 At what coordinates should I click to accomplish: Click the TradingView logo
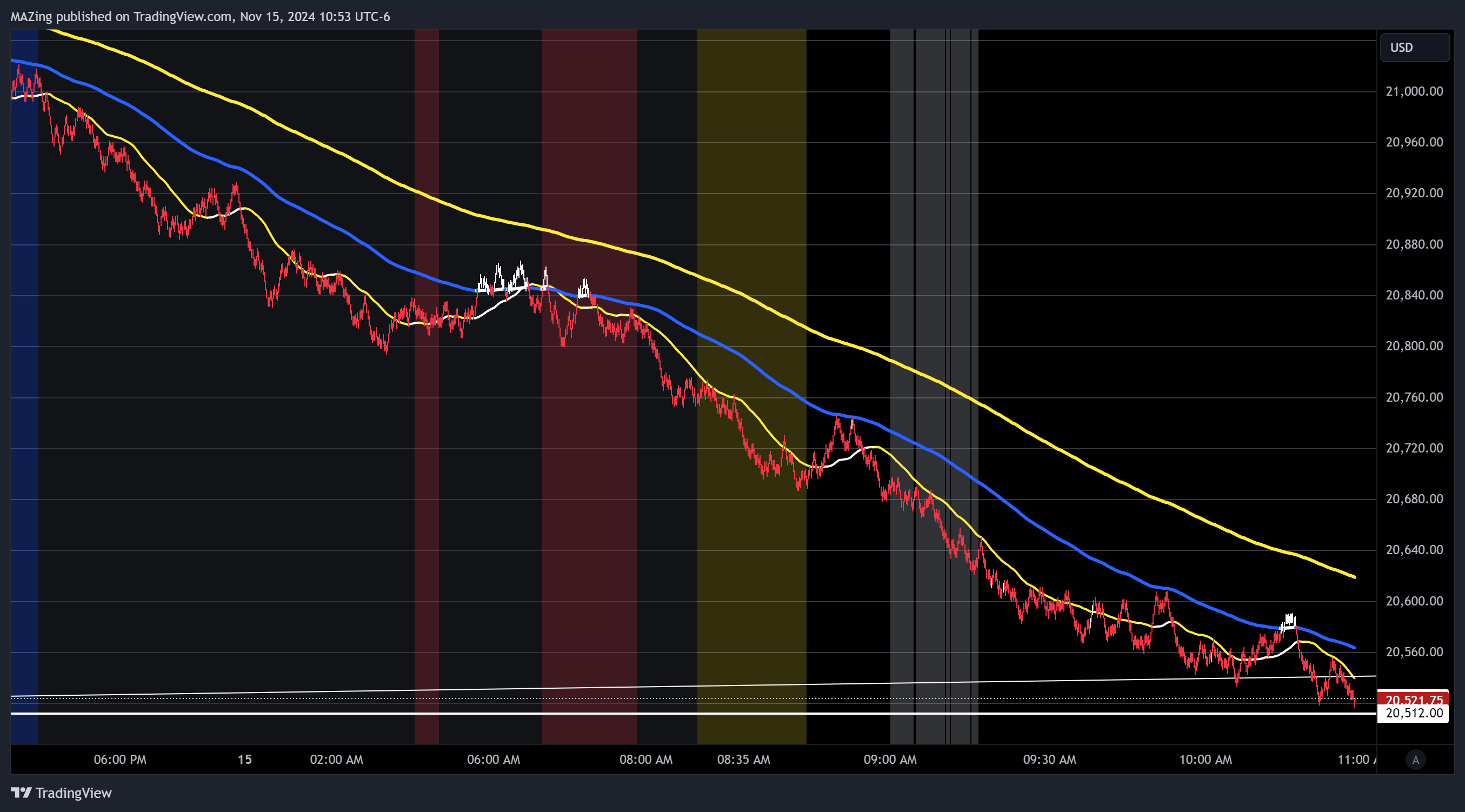pyautogui.click(x=62, y=793)
